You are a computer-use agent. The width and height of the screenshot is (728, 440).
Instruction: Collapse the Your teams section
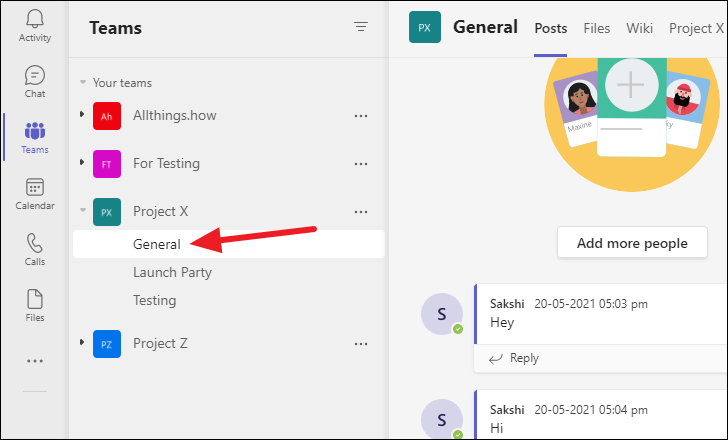[83, 83]
